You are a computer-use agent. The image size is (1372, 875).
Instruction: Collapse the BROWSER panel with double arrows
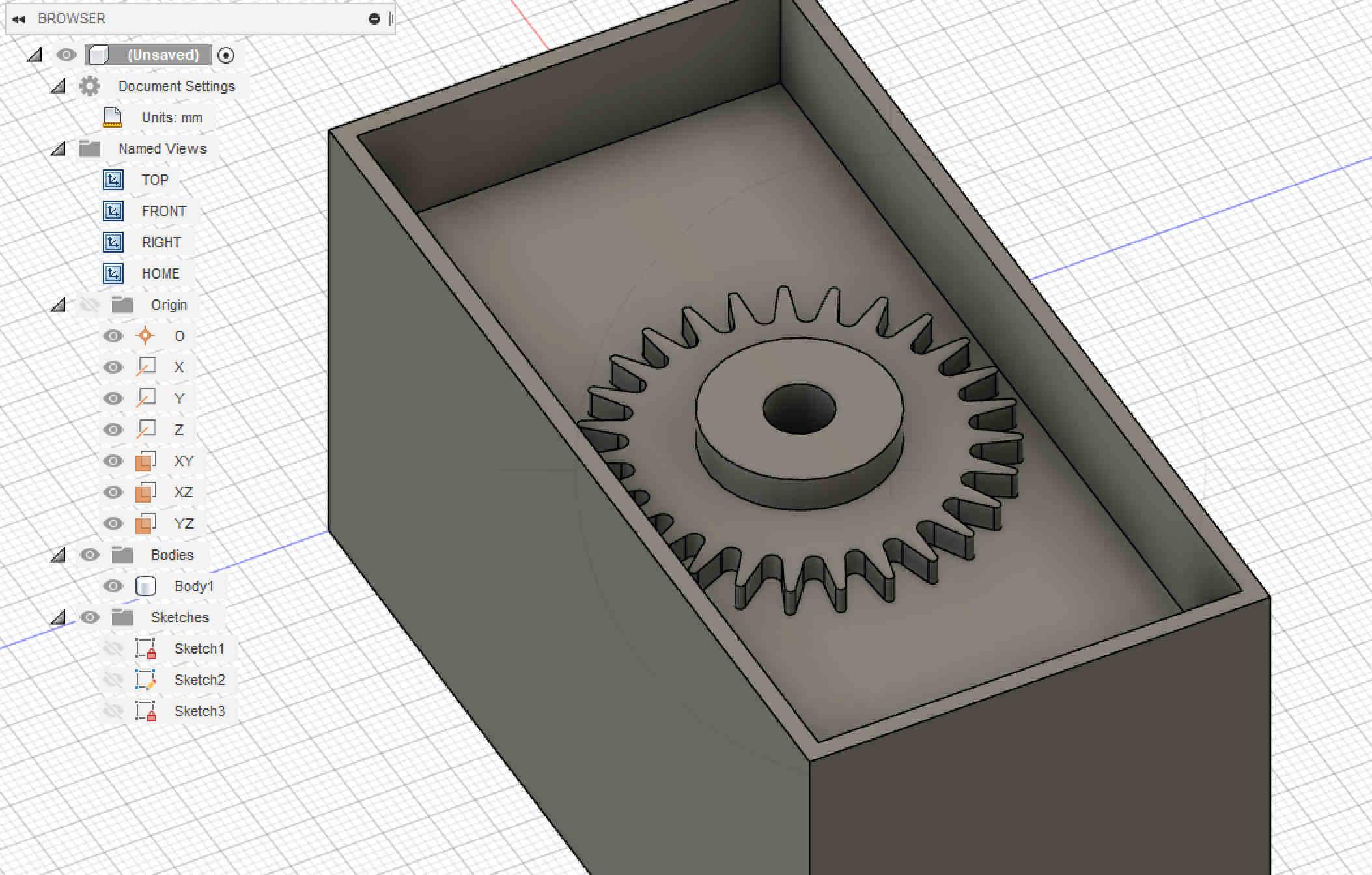(18, 19)
